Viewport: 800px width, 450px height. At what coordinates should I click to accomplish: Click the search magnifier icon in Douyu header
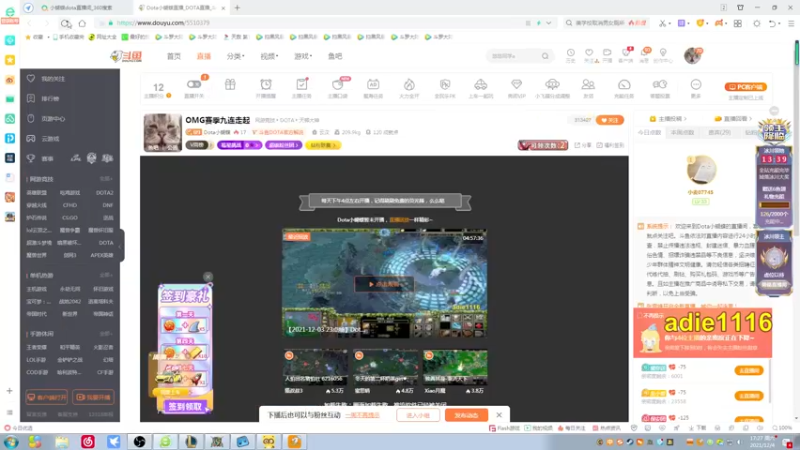[x=545, y=56]
